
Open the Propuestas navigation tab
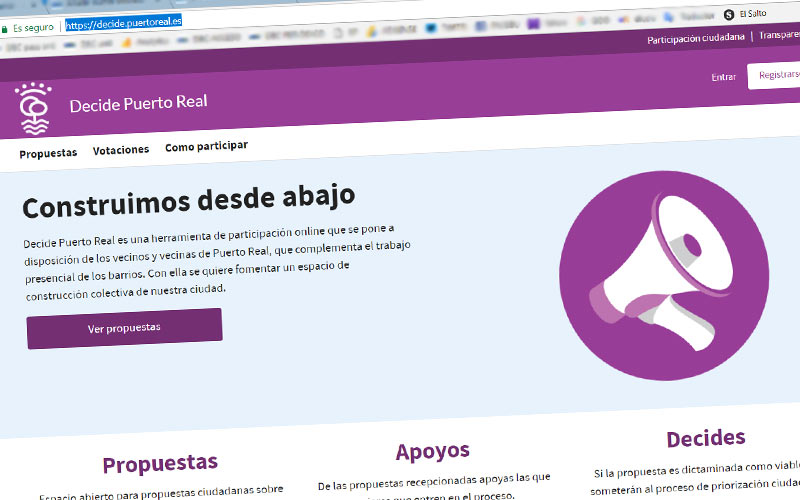pyautogui.click(x=48, y=153)
